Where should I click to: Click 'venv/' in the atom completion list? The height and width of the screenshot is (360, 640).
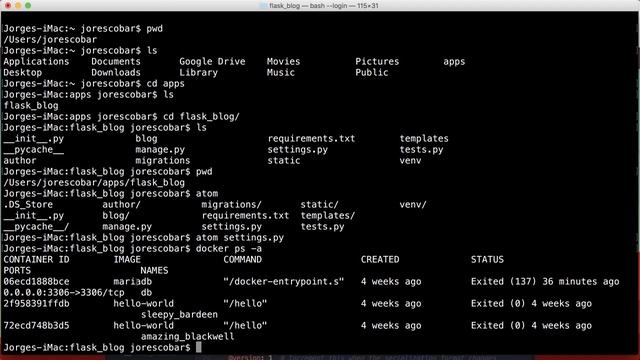tap(413, 205)
